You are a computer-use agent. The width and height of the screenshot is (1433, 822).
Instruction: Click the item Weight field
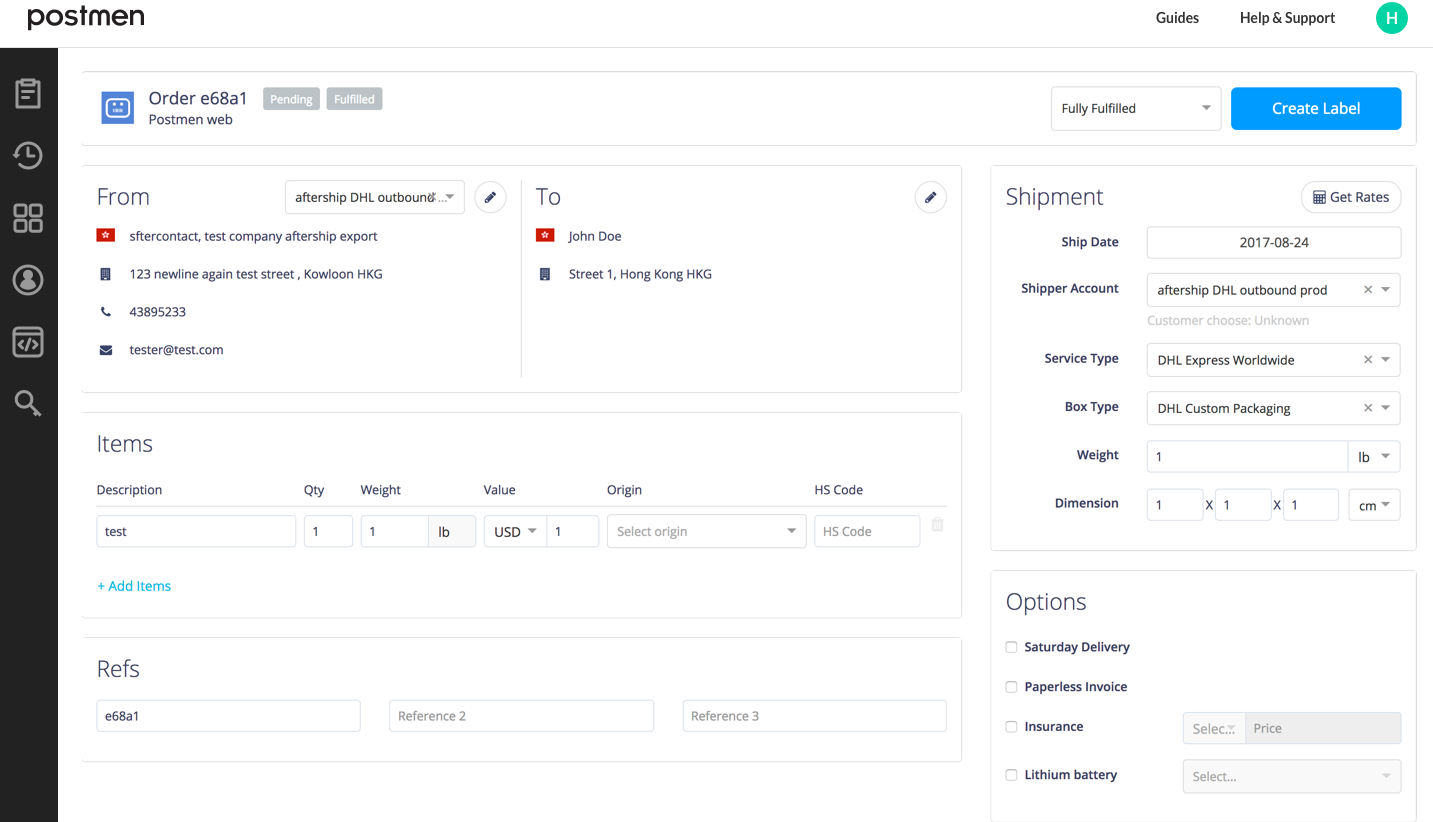tap(395, 531)
